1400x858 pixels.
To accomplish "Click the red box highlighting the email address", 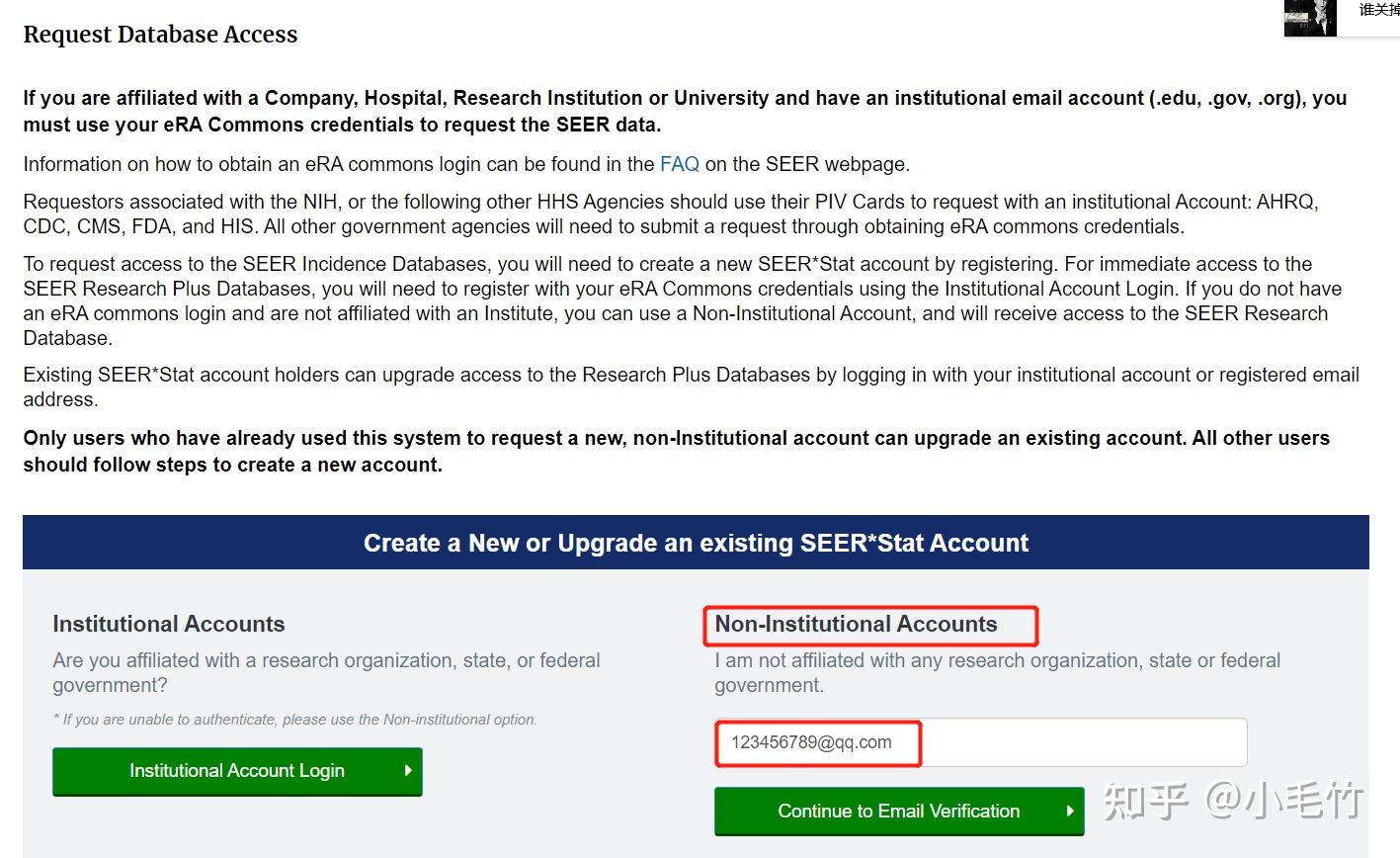I will coord(818,742).
